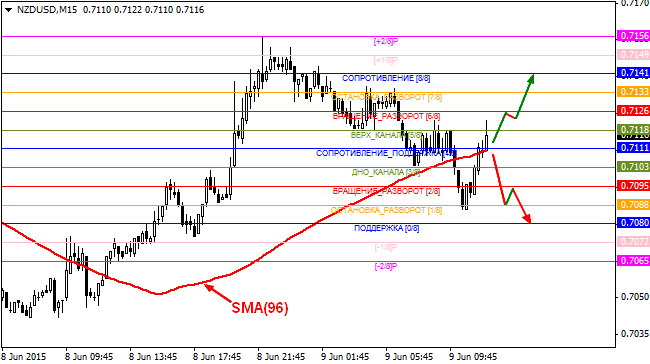Select the magenta 0.7156 price label
The width and height of the screenshot is (650, 364).
coord(633,36)
